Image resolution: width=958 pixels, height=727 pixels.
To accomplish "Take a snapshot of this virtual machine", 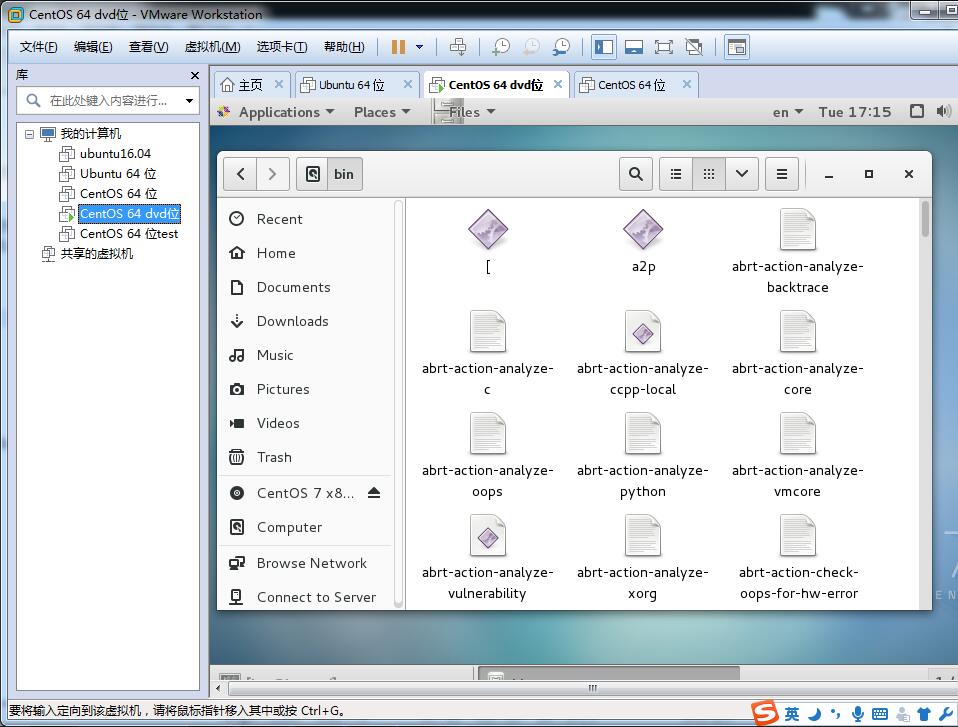I will (500, 47).
